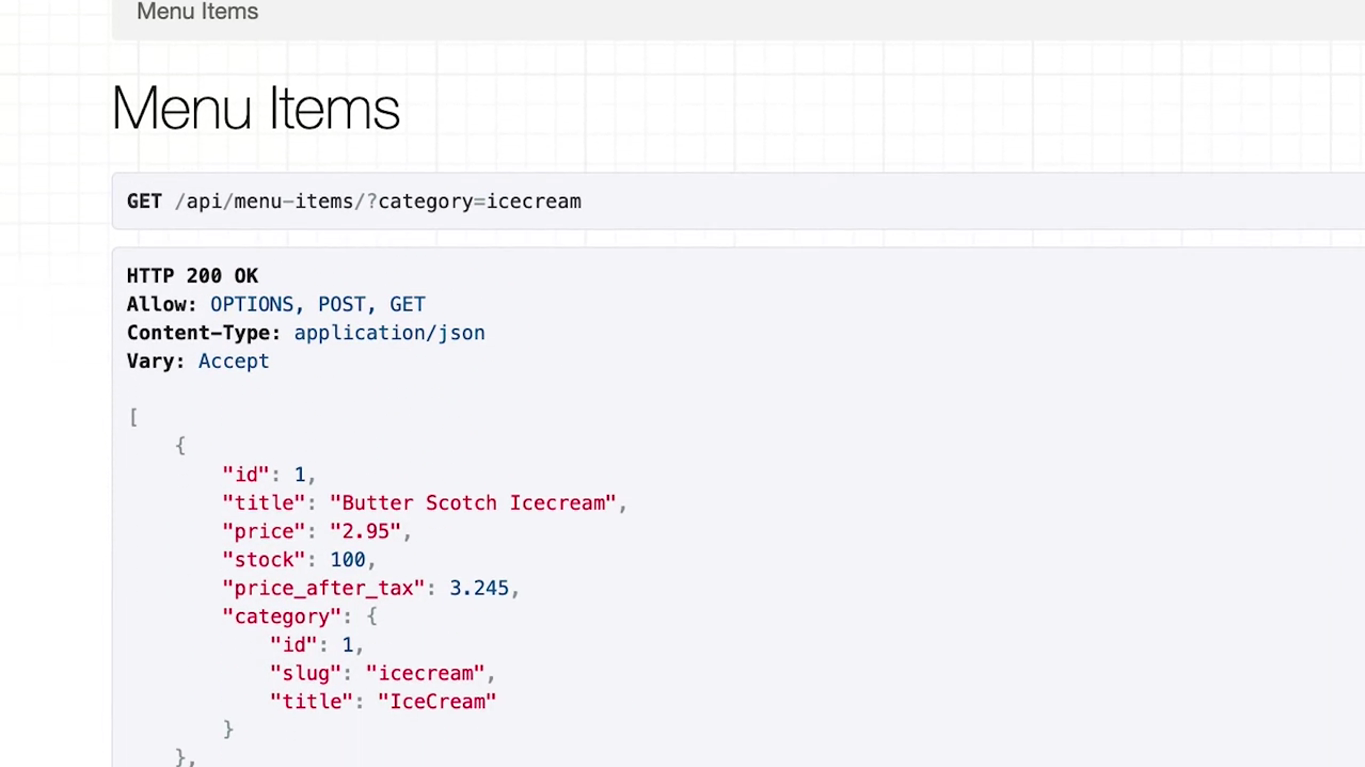Click the opening square bracket of the JSON array
Viewport: 1365px width, 767px height.
coord(134,417)
